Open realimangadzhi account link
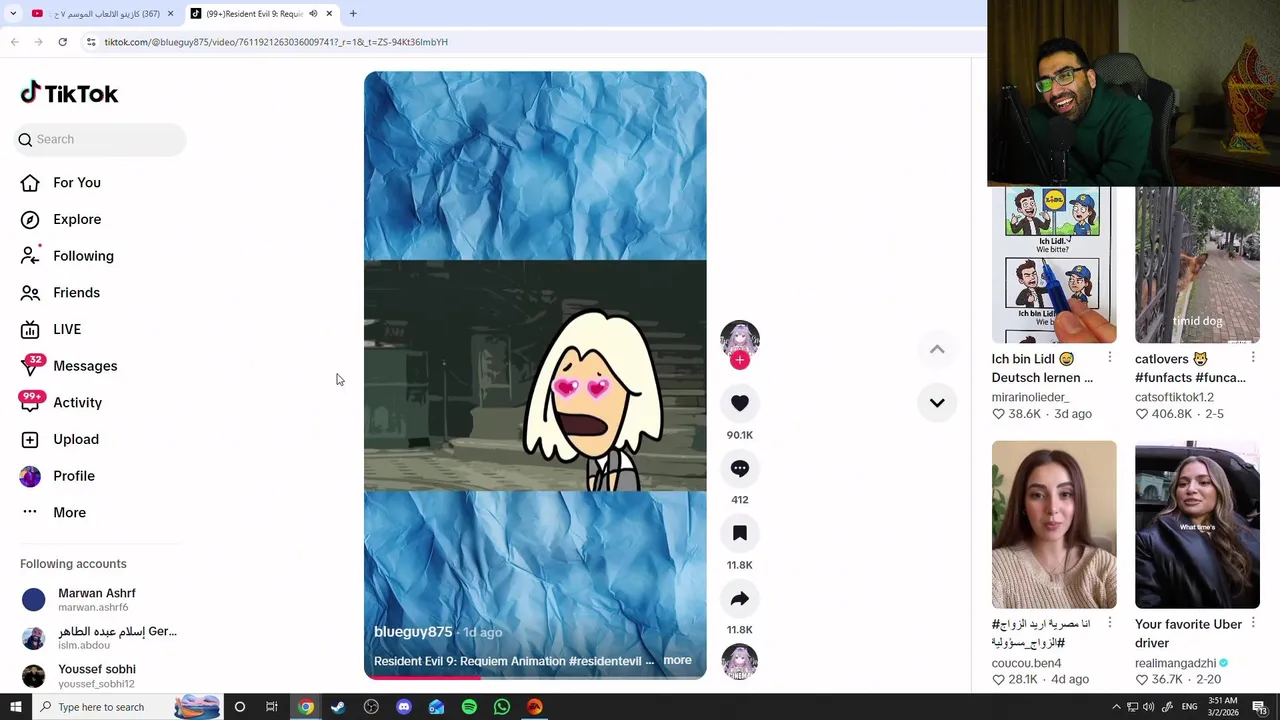The width and height of the screenshot is (1280, 720). [1176, 663]
